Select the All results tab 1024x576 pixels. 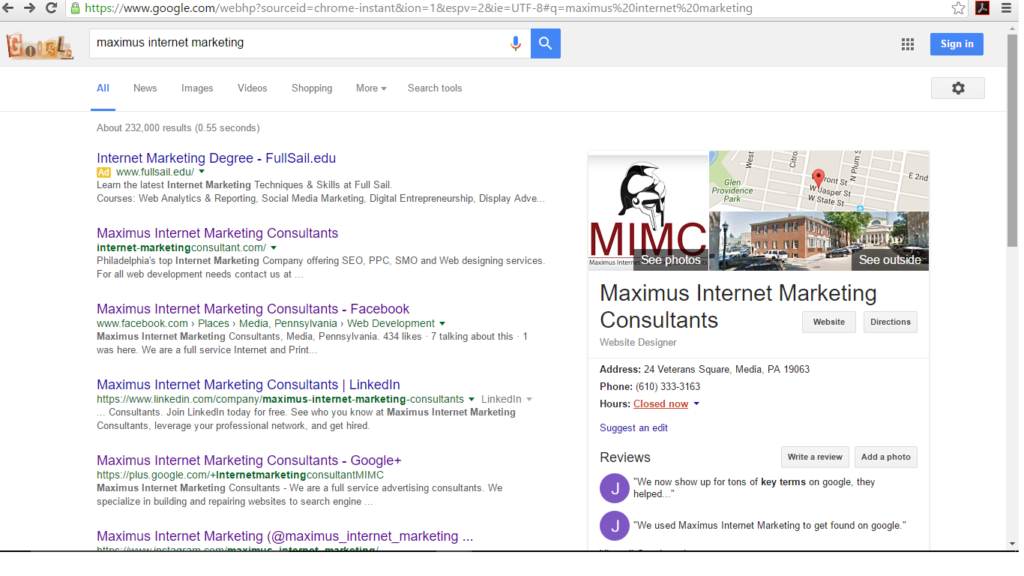point(103,88)
